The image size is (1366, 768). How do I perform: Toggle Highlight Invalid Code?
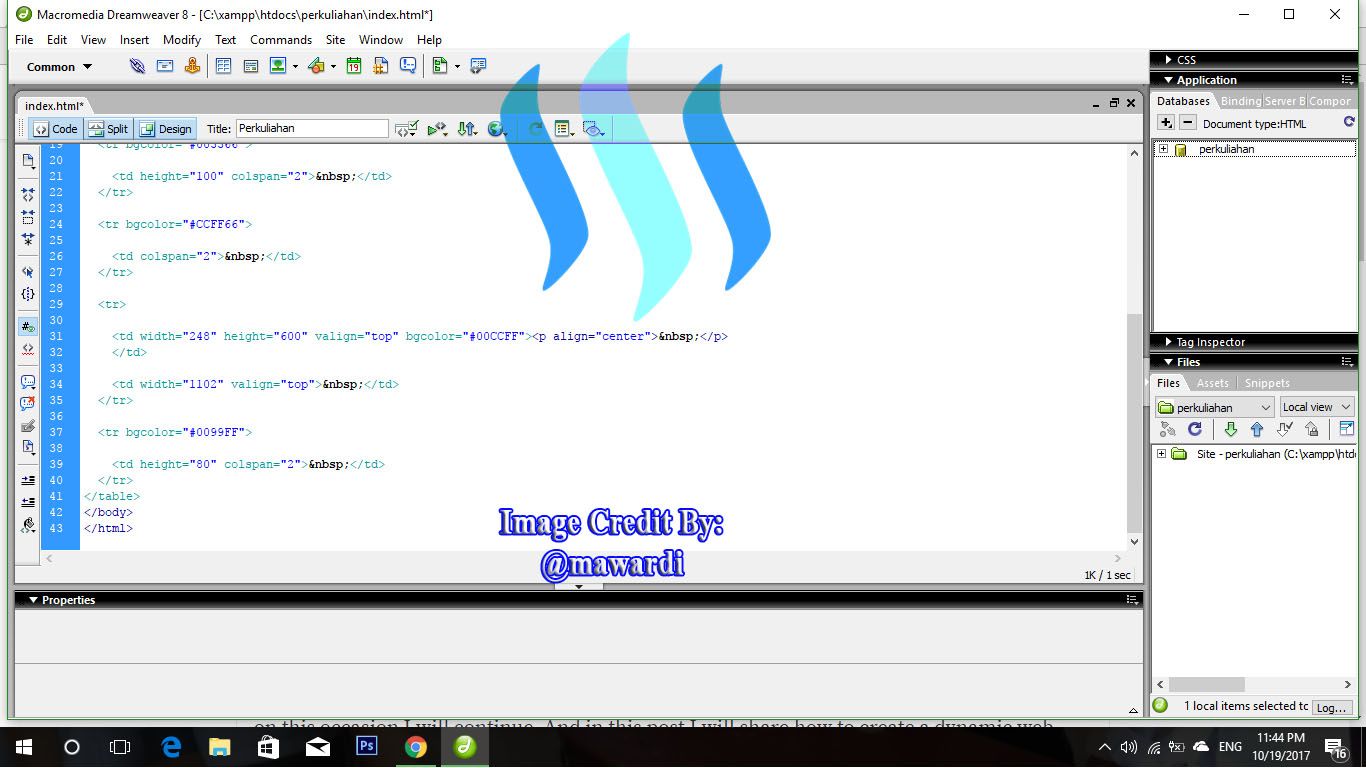point(28,349)
